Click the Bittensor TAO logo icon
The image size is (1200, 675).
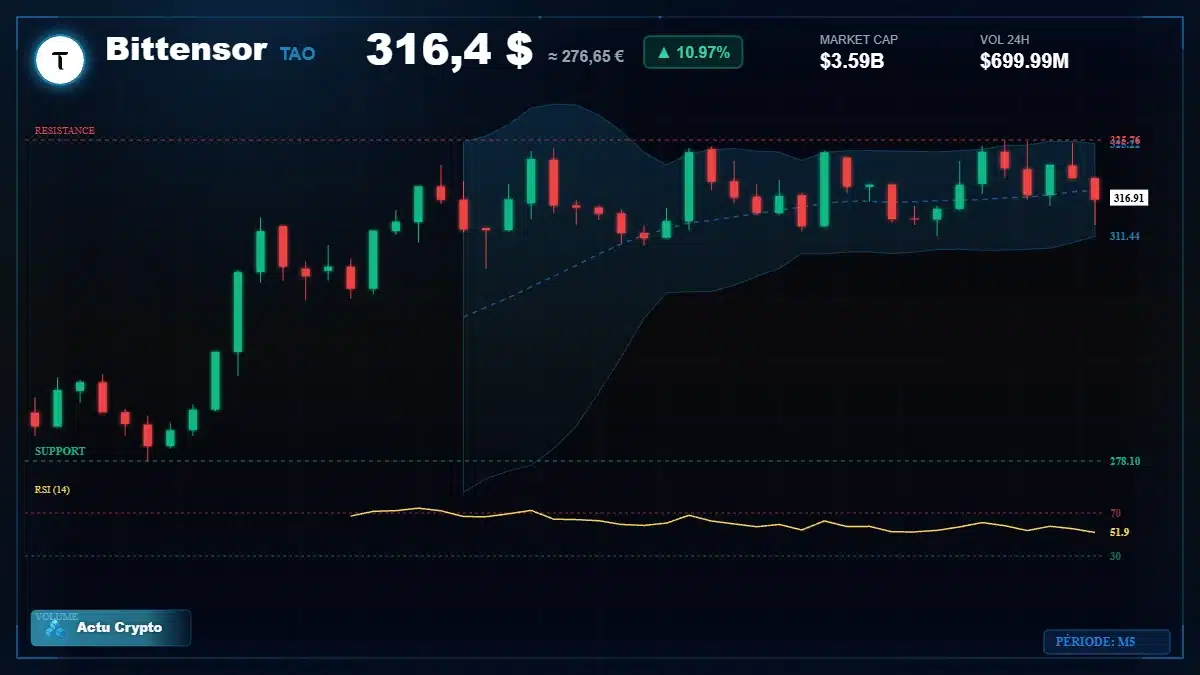pyautogui.click(x=60, y=60)
